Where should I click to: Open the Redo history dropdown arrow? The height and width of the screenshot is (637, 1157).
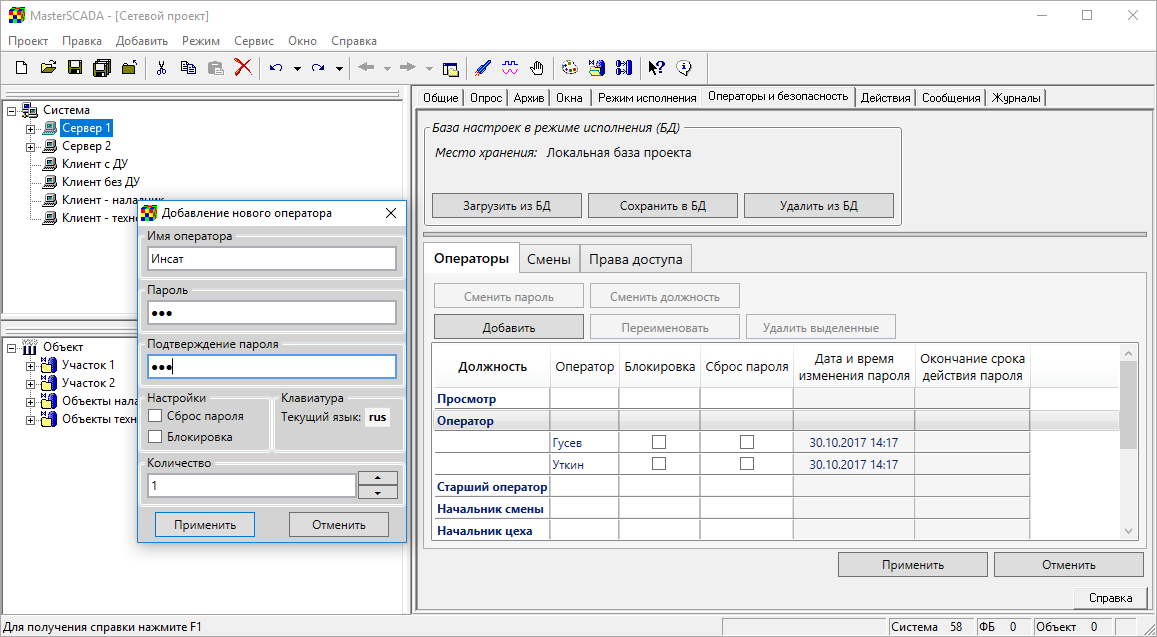point(339,69)
